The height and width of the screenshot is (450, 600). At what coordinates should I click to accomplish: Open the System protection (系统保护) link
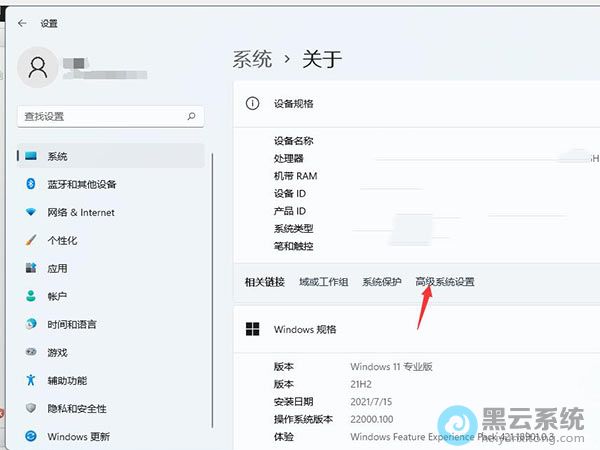(381, 282)
